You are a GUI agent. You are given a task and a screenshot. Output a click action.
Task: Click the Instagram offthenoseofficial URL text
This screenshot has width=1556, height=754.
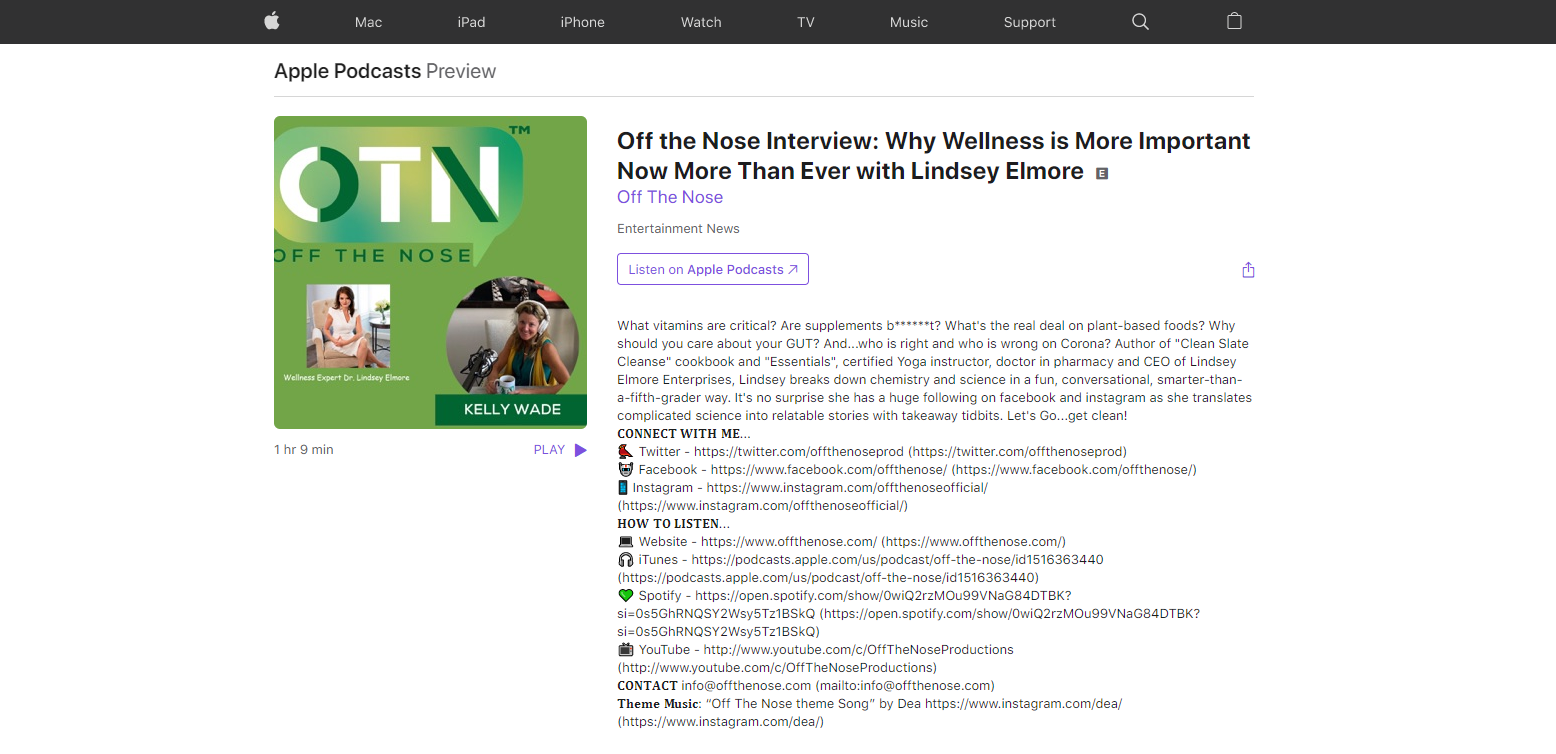[x=847, y=487]
